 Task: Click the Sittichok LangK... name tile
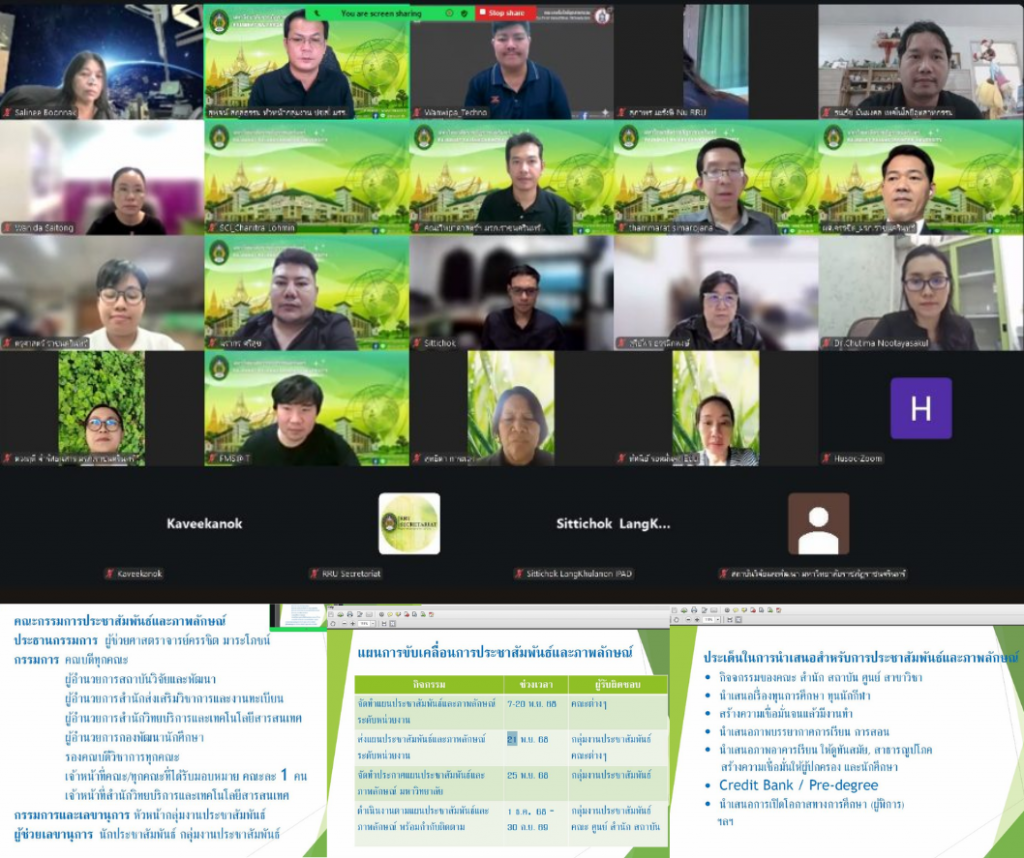[x=613, y=523]
